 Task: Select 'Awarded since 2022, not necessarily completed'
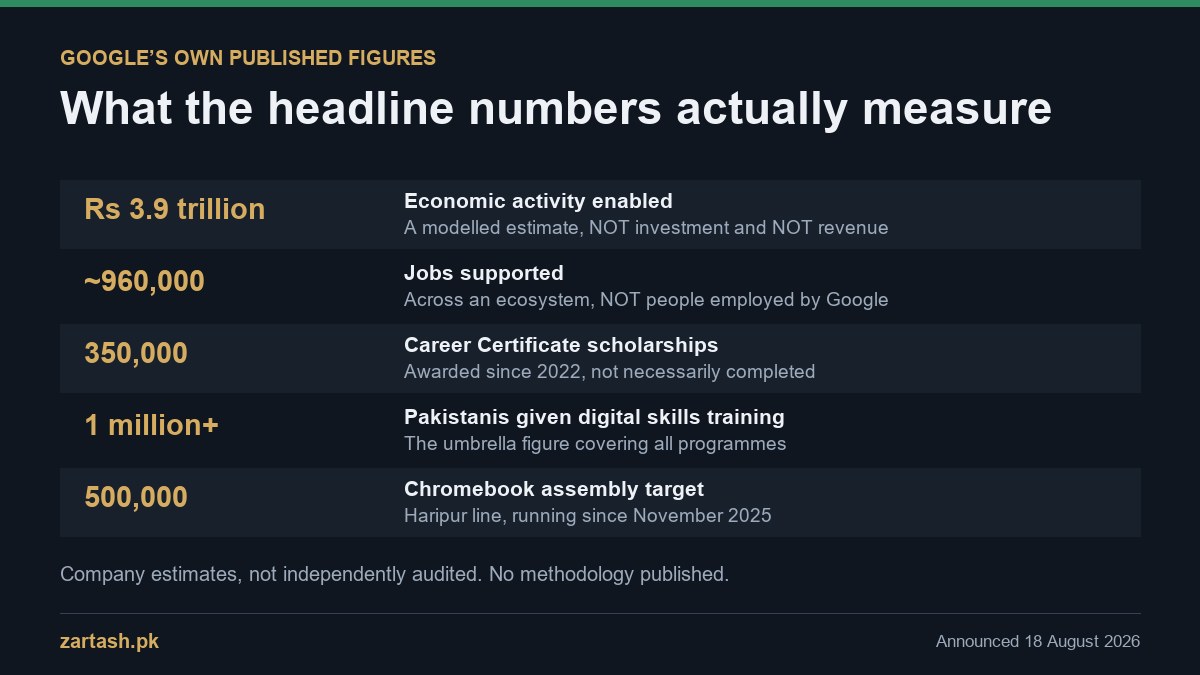click(609, 372)
